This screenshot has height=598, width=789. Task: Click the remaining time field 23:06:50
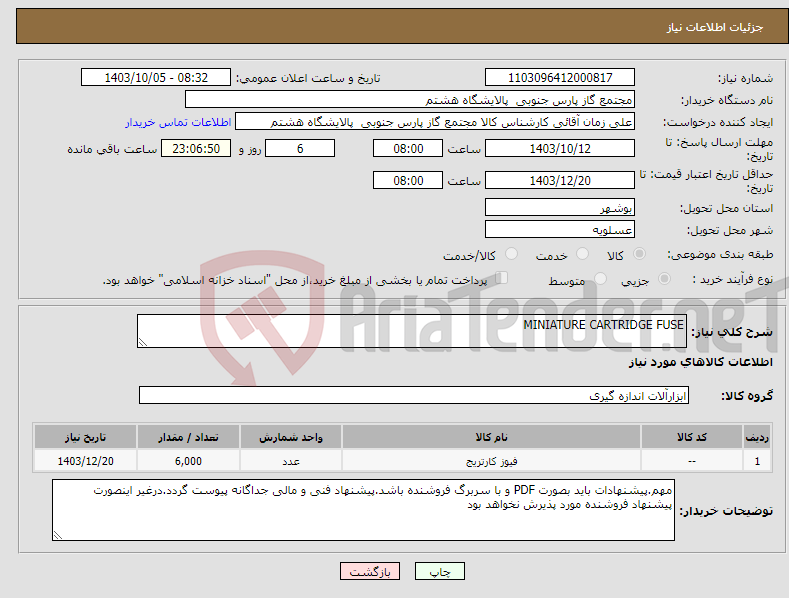pyautogui.click(x=196, y=148)
